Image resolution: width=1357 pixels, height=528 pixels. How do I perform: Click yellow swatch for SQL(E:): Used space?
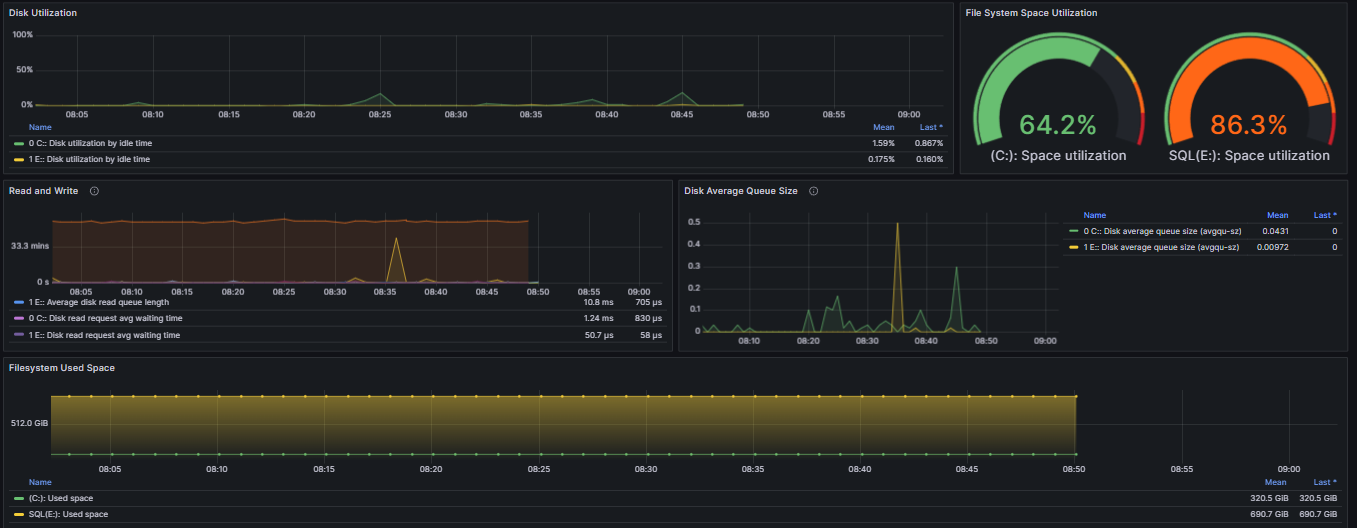tap(19, 514)
